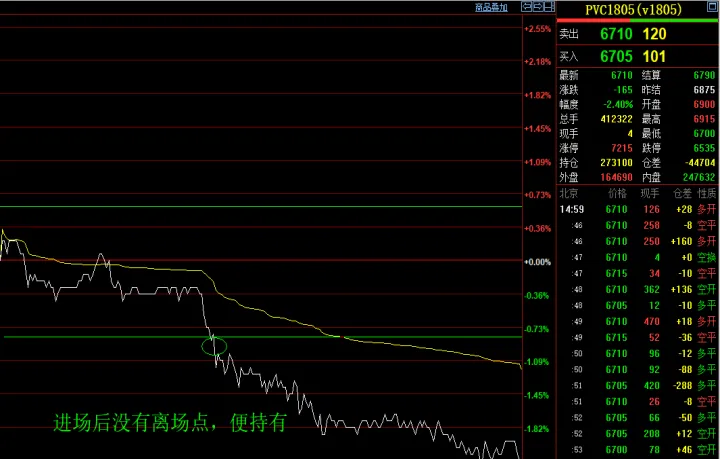Select the 性质 column header in the tick list

[x=707, y=191]
